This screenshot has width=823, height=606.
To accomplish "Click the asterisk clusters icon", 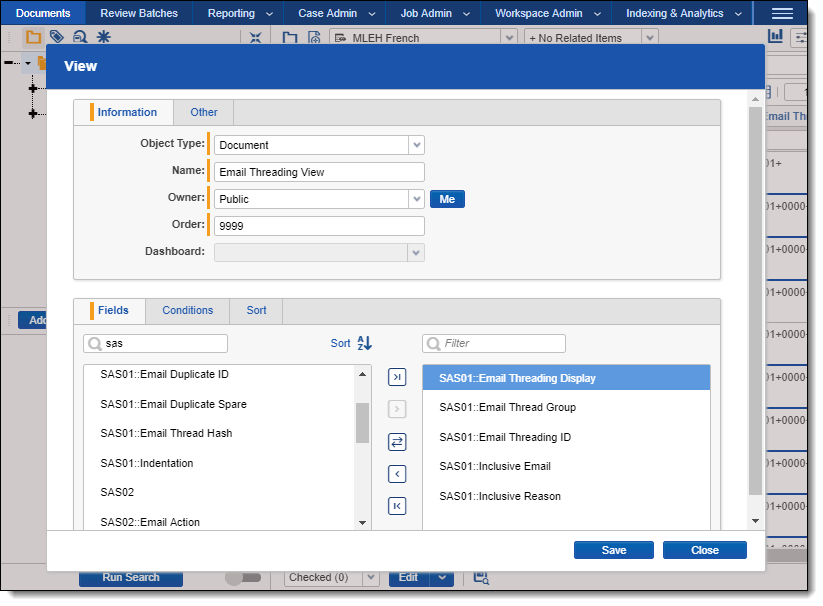I will point(103,37).
